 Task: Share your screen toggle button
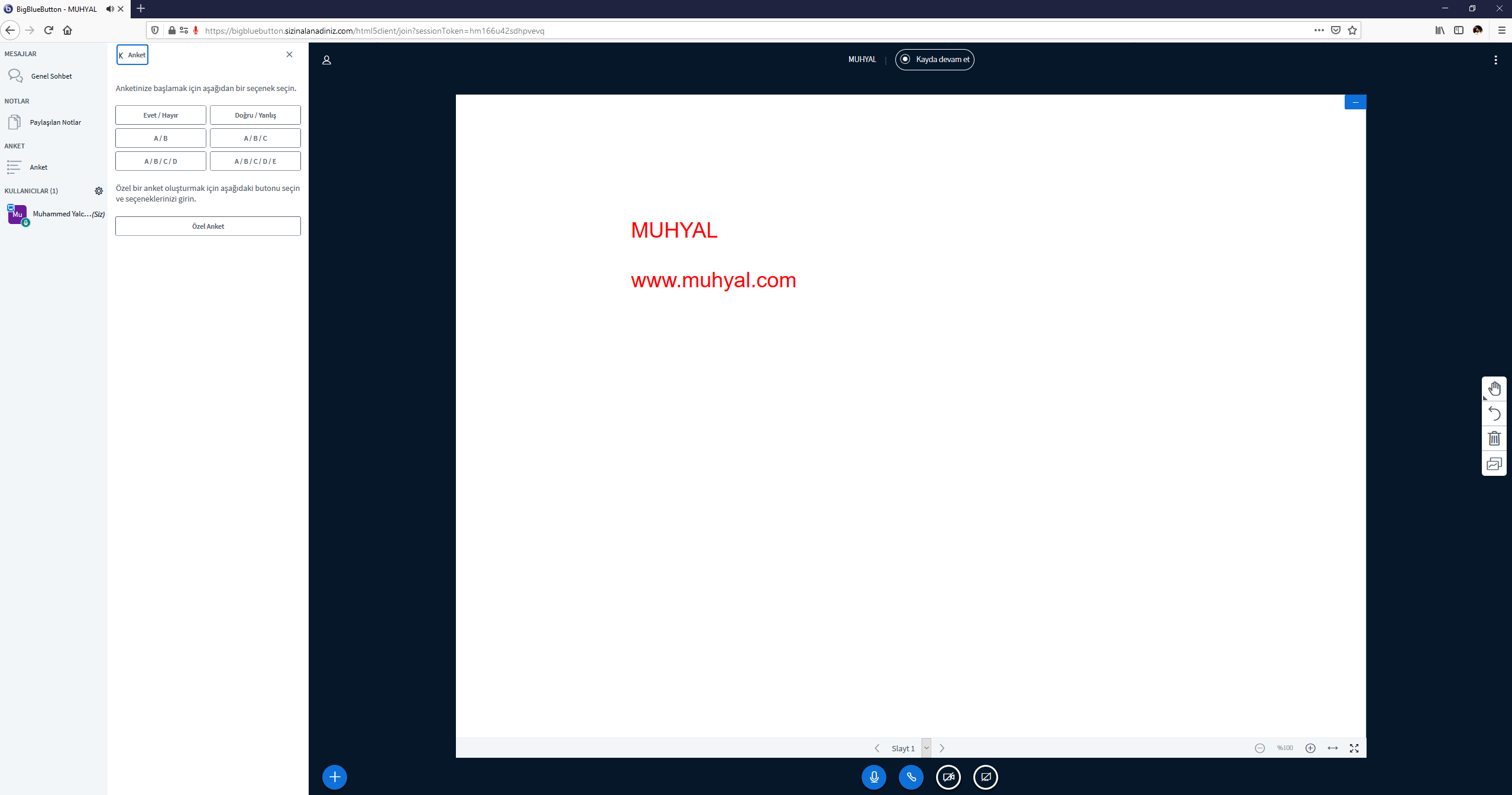tap(986, 777)
